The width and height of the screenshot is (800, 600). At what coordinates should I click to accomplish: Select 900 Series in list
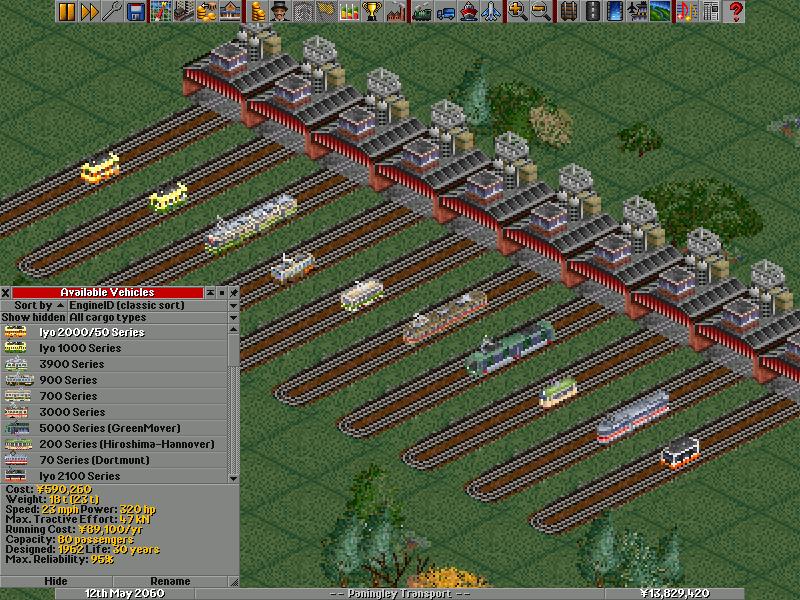[114, 380]
